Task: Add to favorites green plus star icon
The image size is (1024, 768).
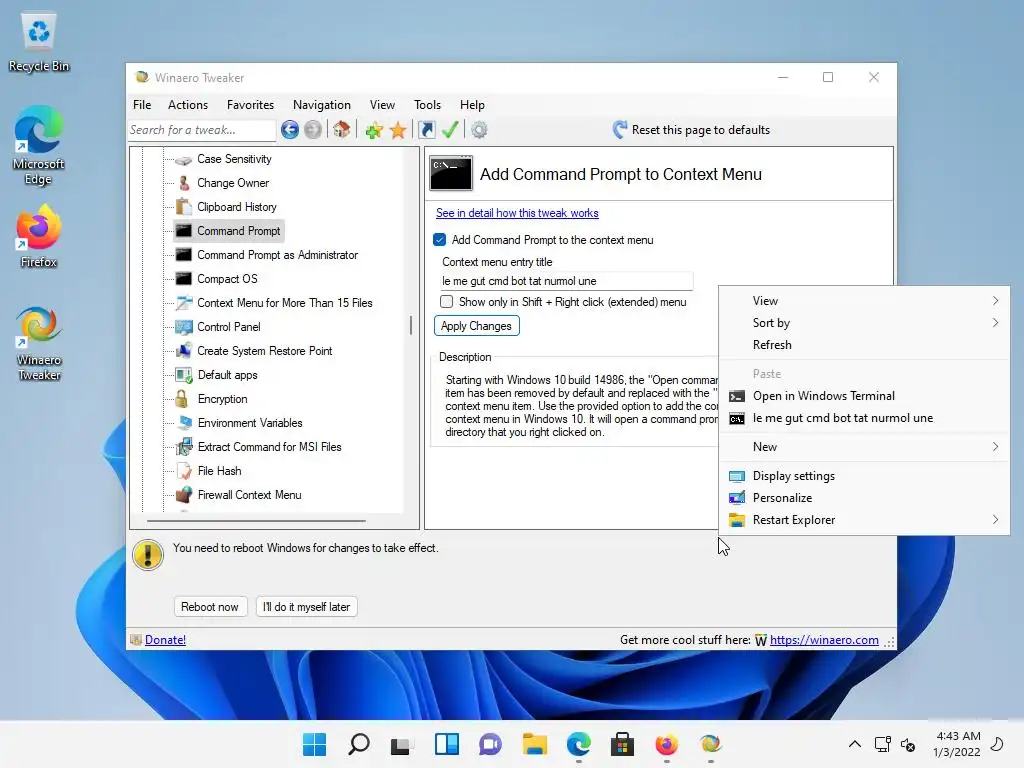Action: [374, 130]
